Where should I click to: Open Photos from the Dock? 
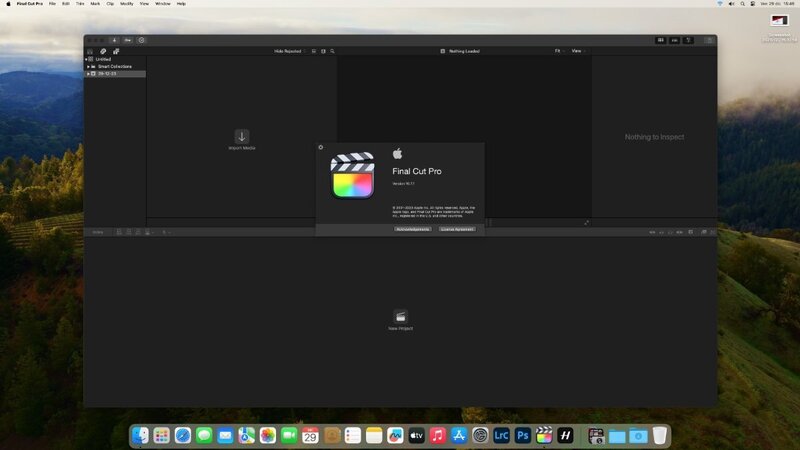268,436
